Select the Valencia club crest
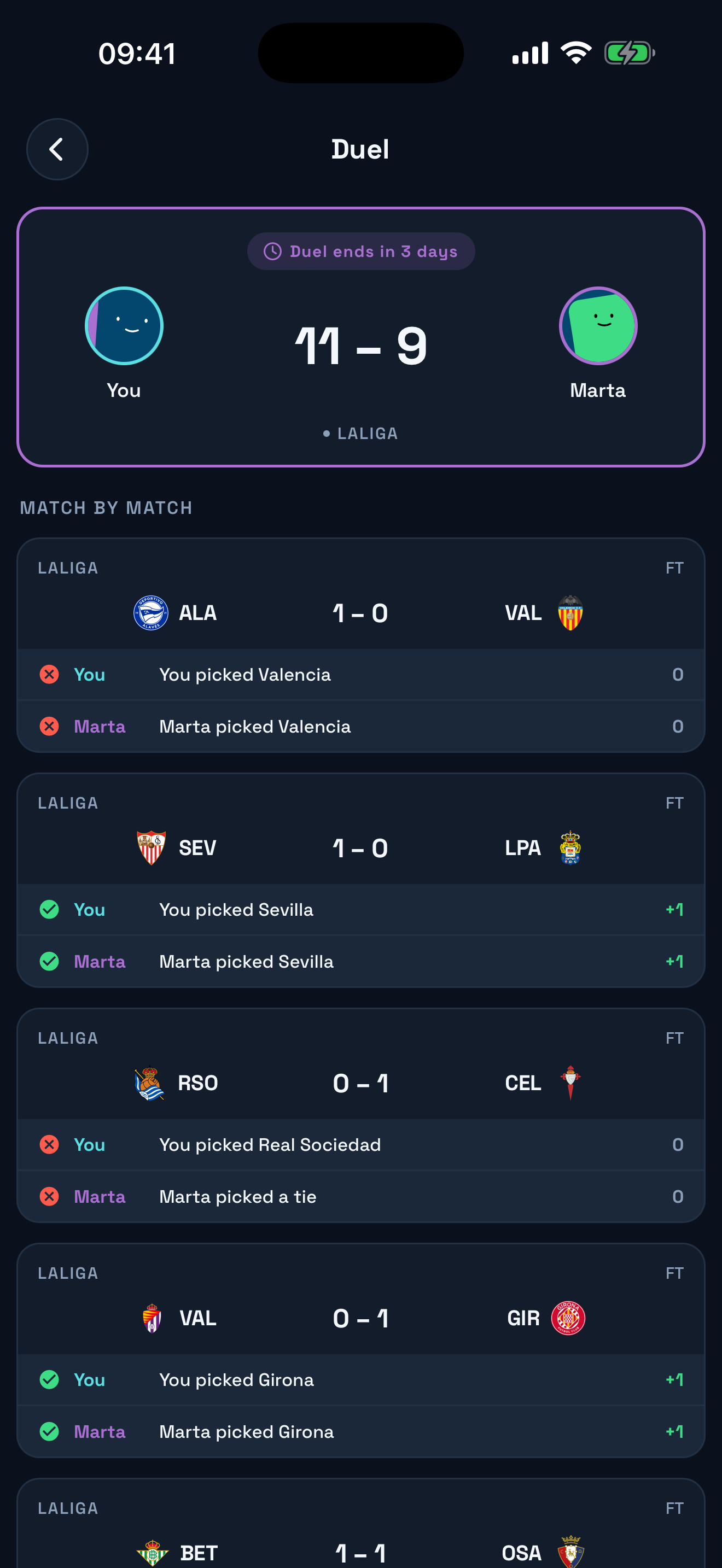 pos(570,612)
